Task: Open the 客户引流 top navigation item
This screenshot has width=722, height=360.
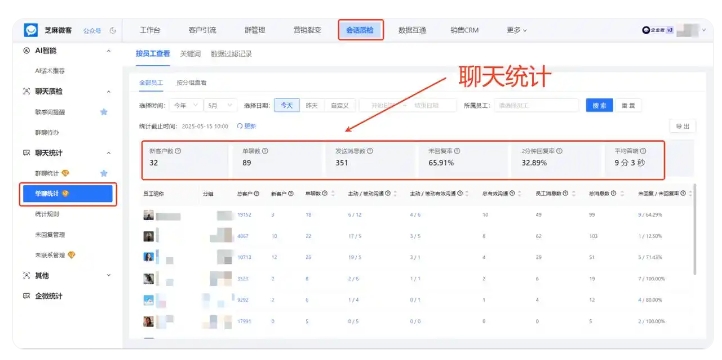Action: pyautogui.click(x=202, y=30)
